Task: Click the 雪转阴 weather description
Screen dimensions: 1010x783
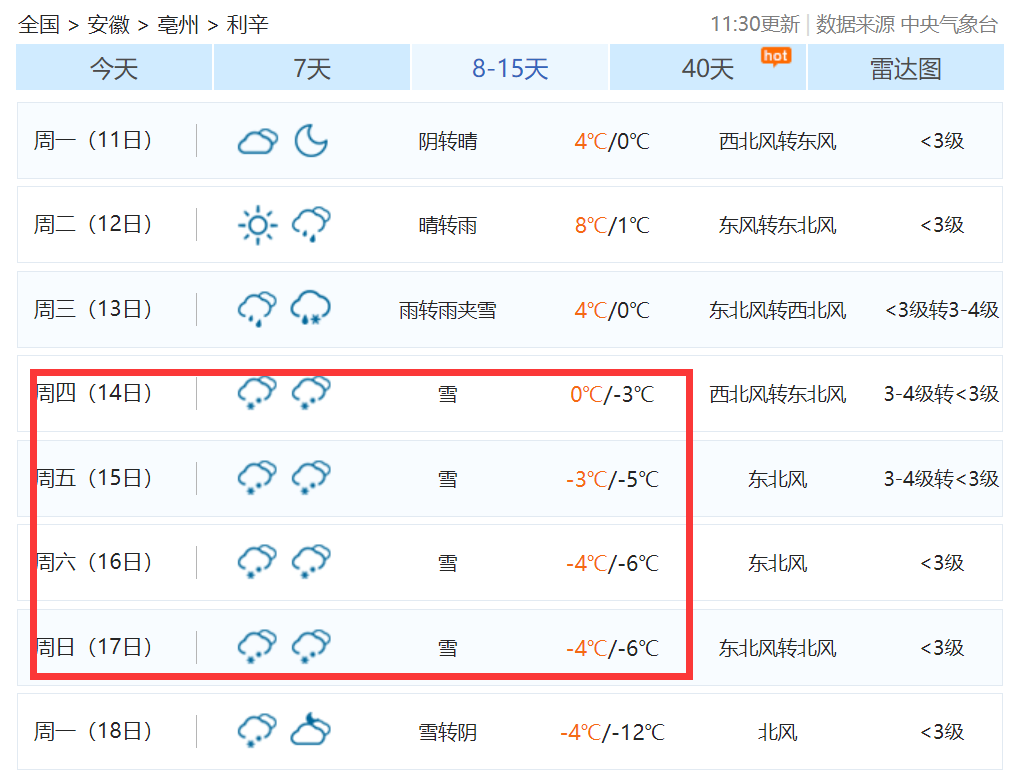Action: 448,732
